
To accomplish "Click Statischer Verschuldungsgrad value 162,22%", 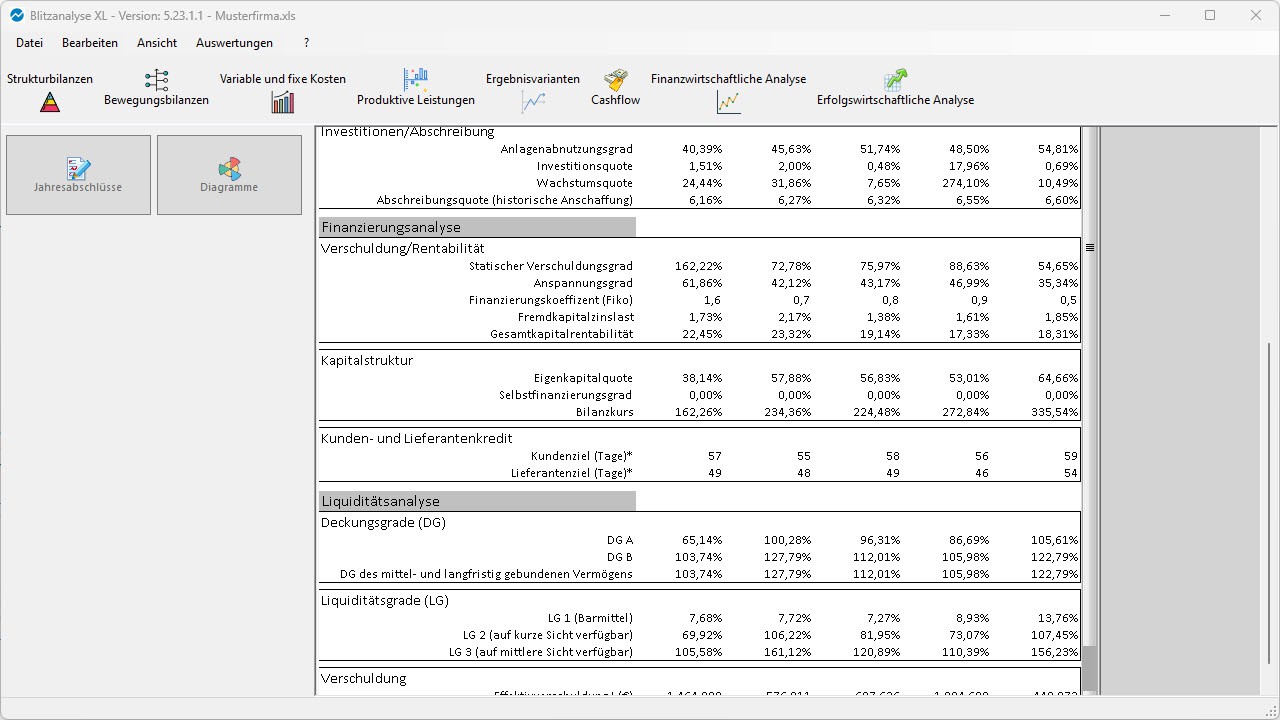I will (x=698, y=266).
